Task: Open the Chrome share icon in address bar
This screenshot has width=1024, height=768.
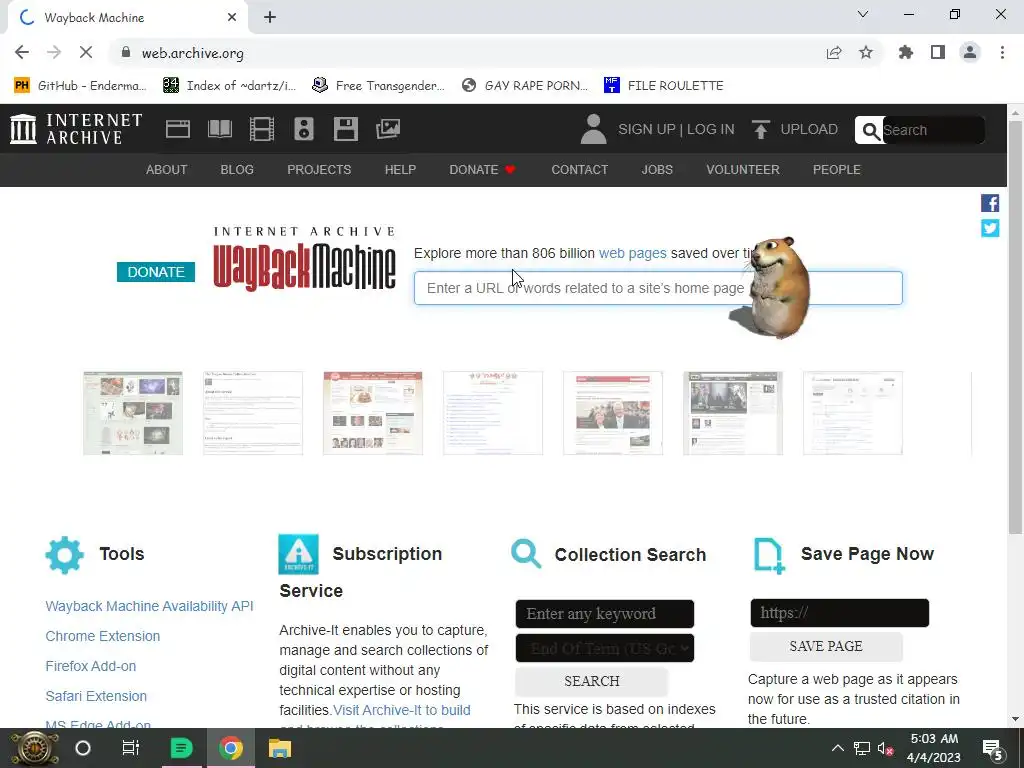Action: [834, 52]
